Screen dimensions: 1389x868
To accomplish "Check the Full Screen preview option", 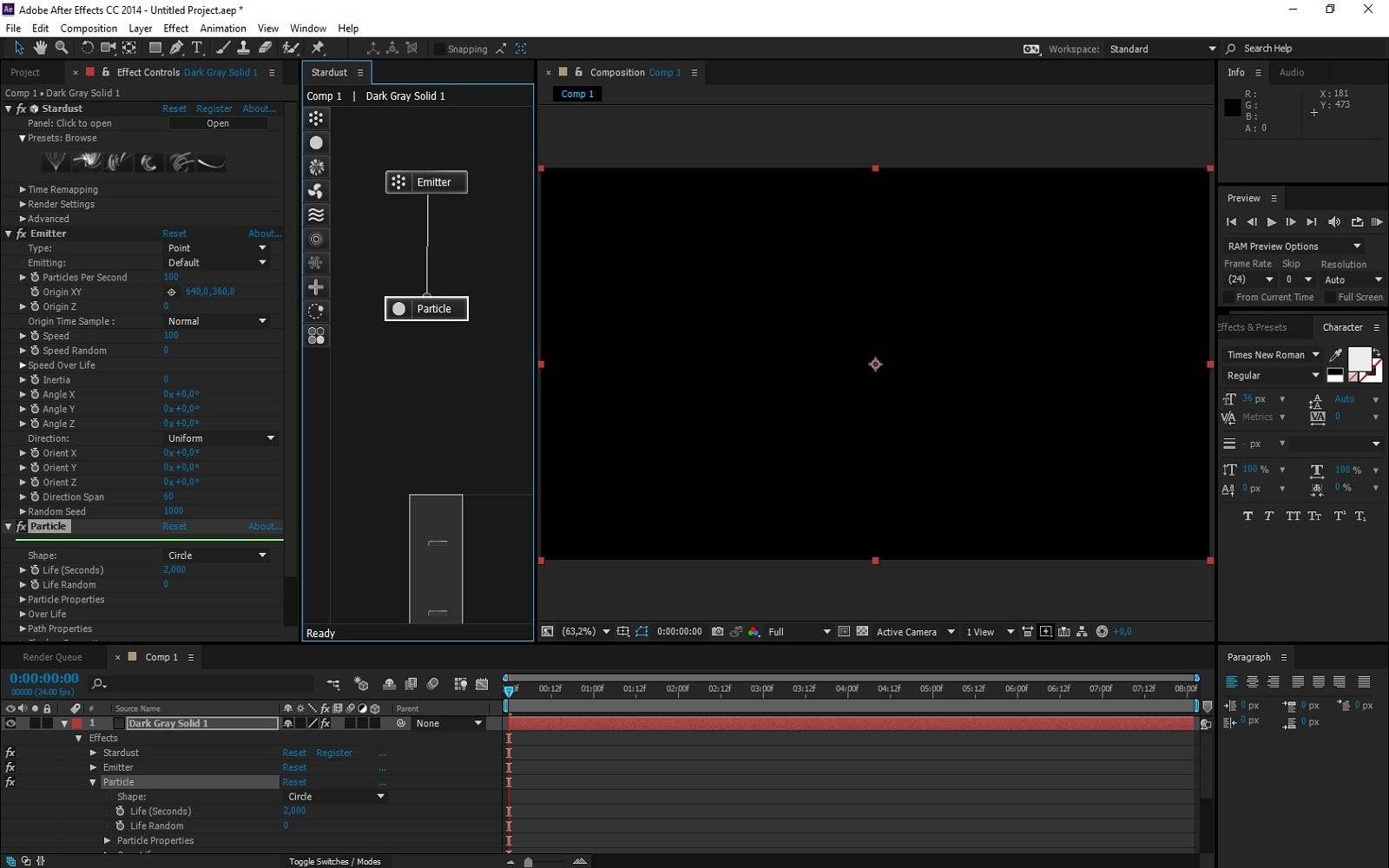I will point(1330,298).
